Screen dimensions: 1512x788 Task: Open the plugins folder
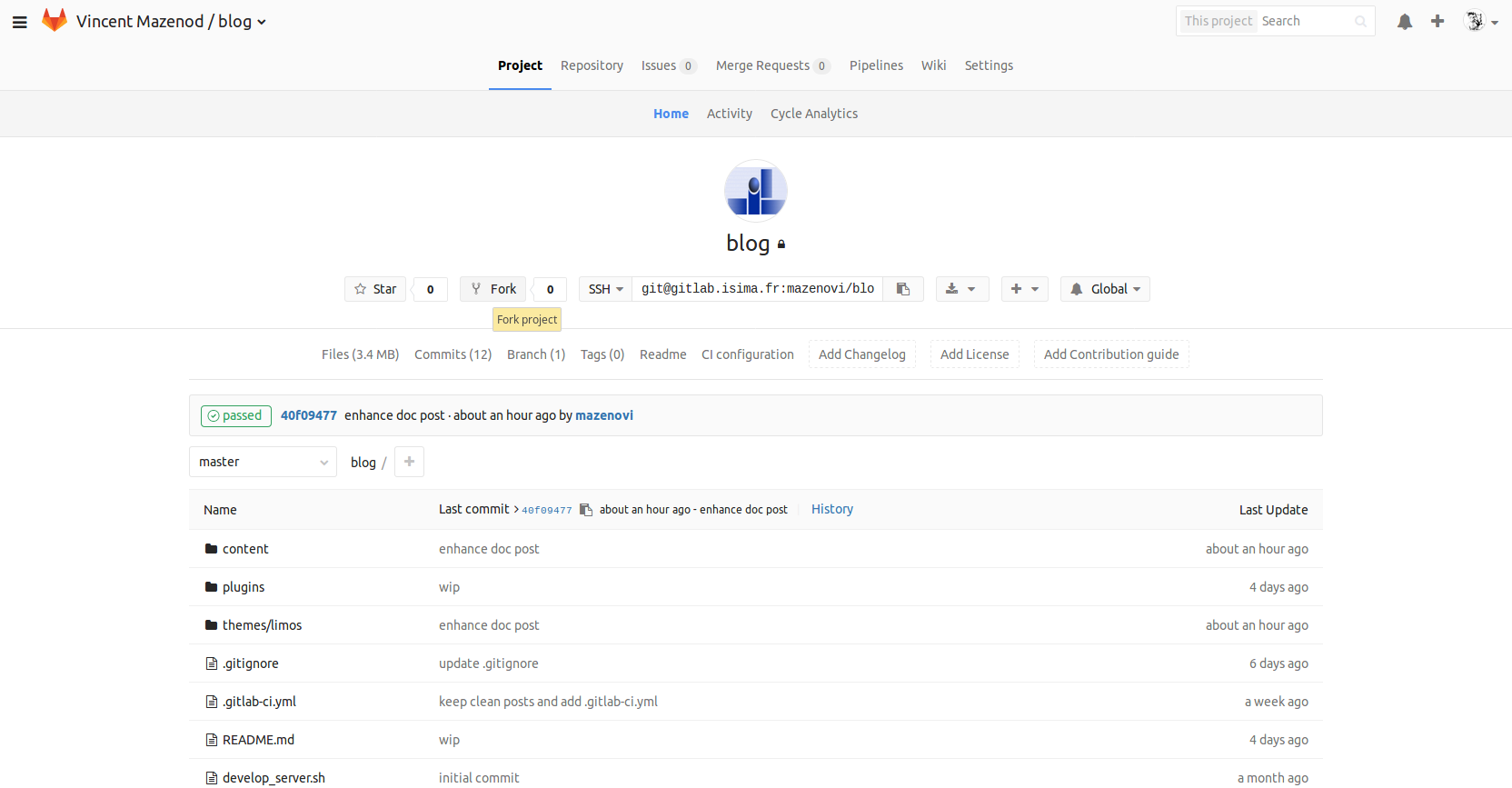click(x=244, y=587)
